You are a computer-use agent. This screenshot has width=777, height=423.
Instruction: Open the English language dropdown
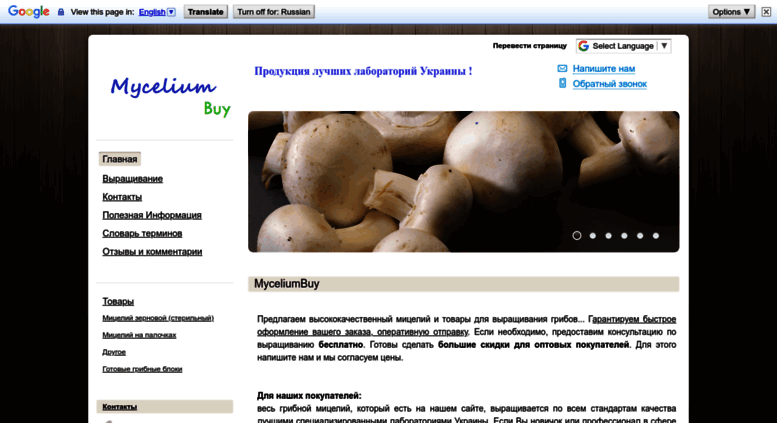(157, 12)
